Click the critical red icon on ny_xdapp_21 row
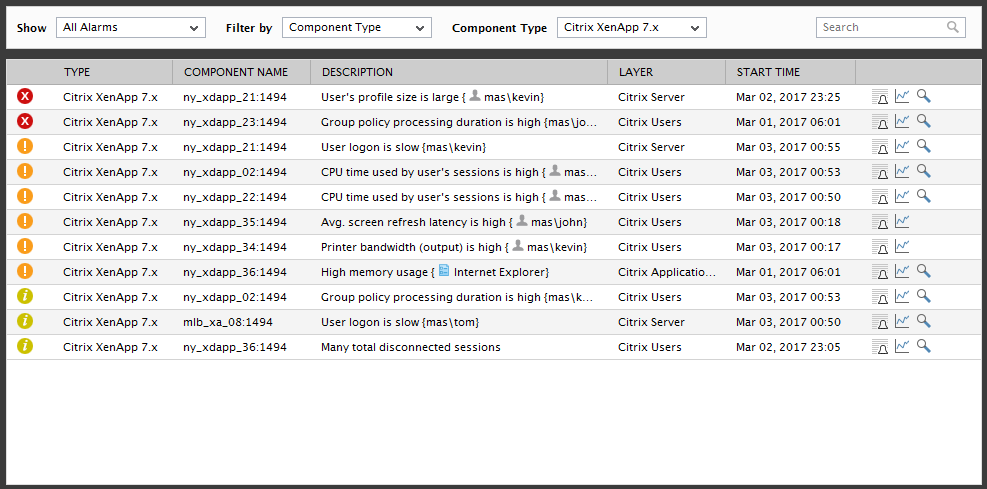 (x=25, y=96)
